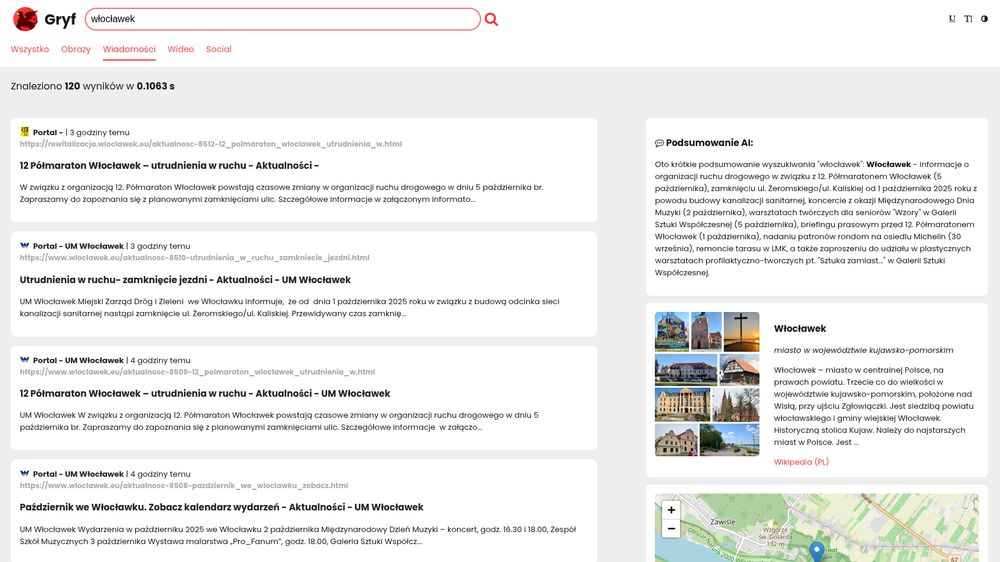Image resolution: width=1000 pixels, height=562 pixels.
Task: Zoom out on the map with minus
Action: point(671,528)
